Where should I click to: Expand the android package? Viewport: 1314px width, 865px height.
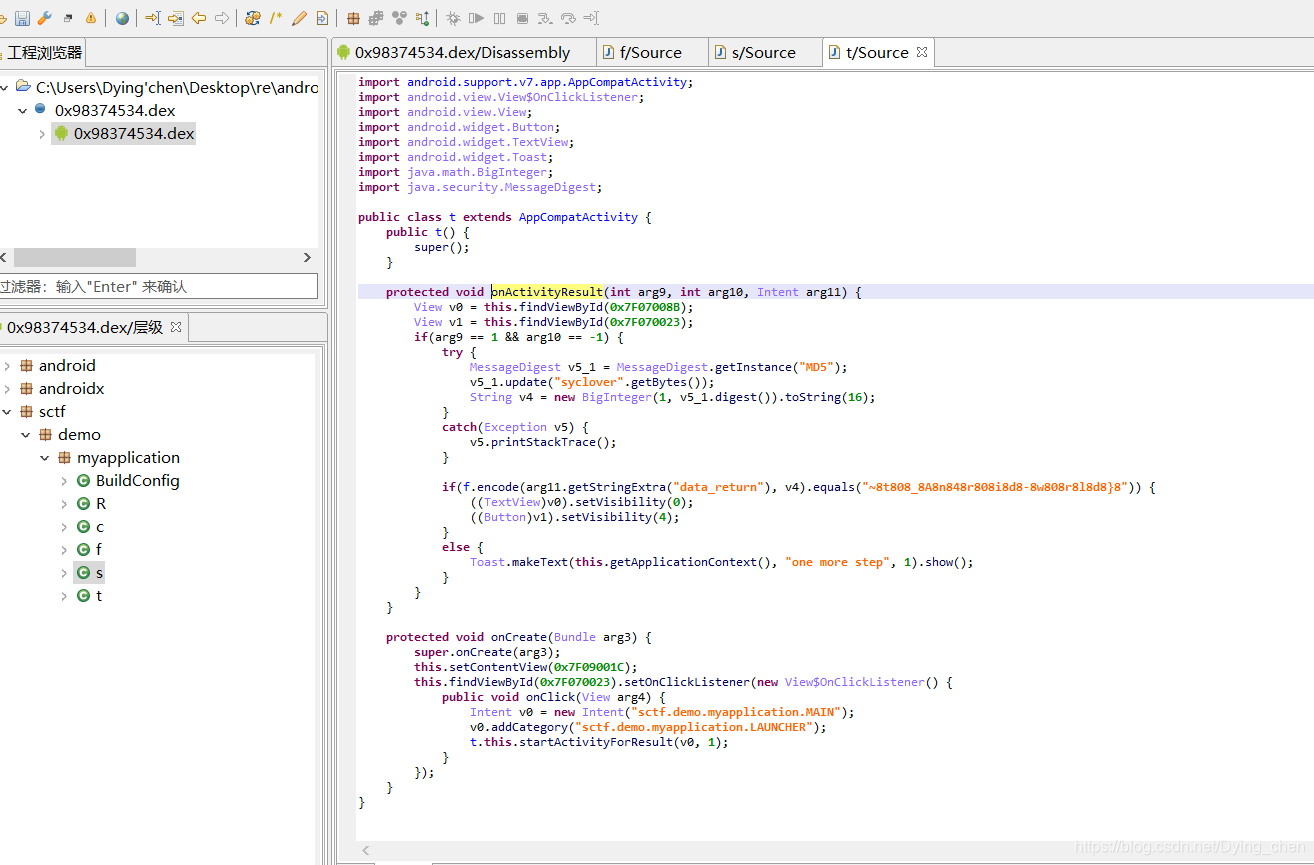pyautogui.click(x=7, y=366)
